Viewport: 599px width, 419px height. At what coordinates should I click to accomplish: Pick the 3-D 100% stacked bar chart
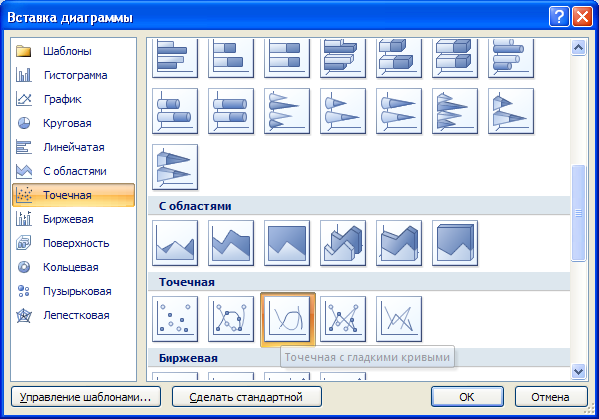tap(455, 58)
